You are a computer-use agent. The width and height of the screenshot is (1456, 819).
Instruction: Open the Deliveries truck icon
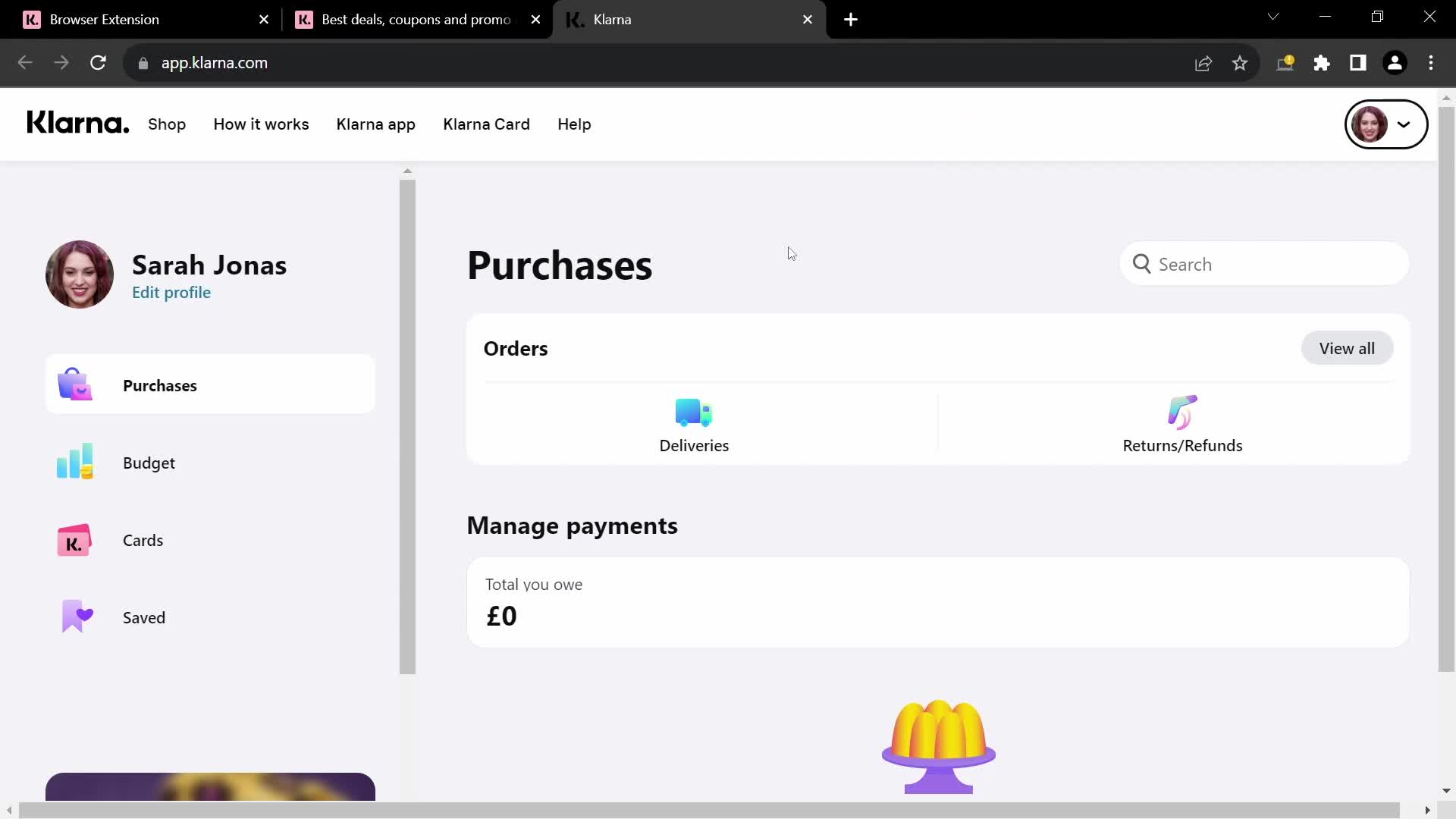pos(694,413)
